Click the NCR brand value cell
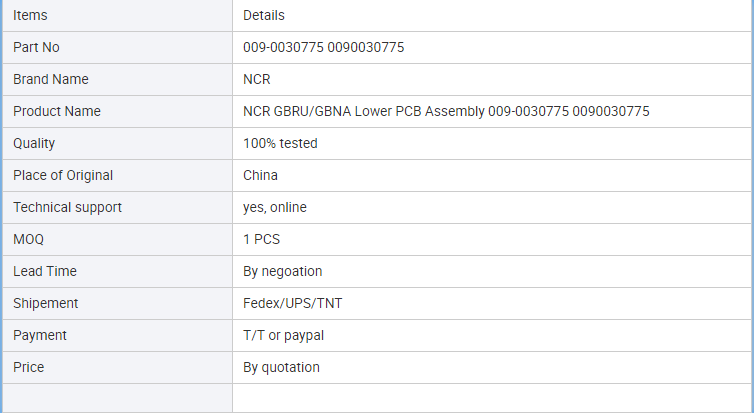 click(492, 79)
